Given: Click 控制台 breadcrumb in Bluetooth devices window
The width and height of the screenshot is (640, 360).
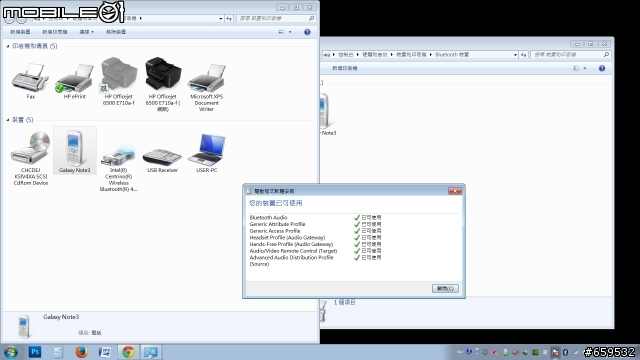Looking at the screenshot, I should click(x=346, y=55).
